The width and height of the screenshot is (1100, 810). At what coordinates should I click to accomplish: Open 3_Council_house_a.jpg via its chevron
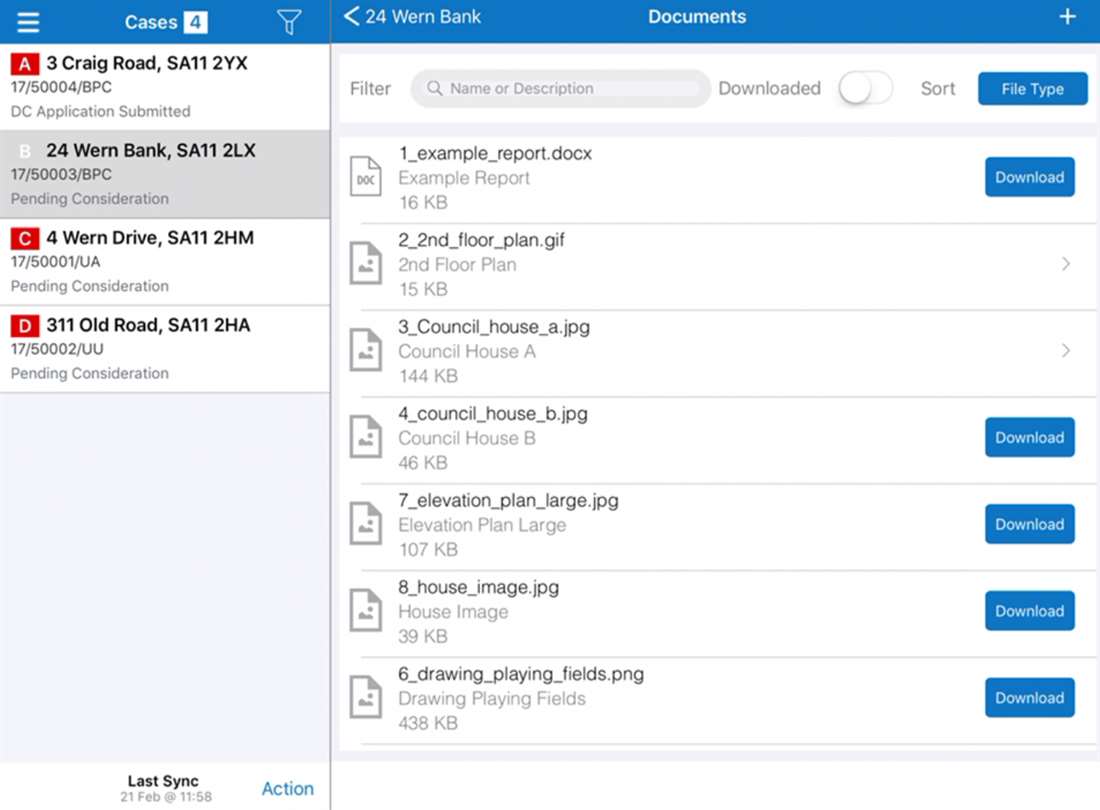(x=1066, y=351)
